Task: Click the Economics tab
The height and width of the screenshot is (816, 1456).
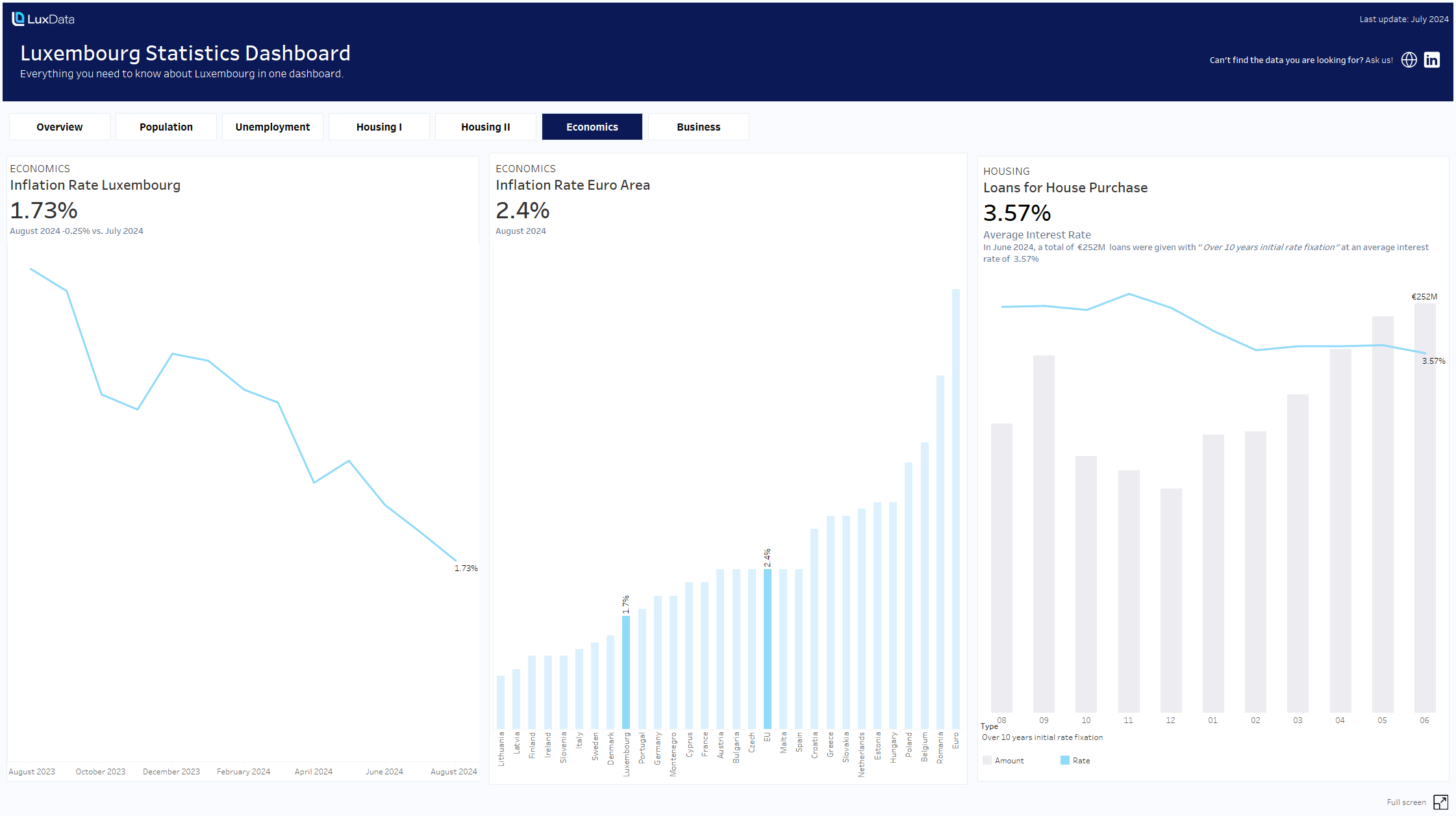Action: pos(592,127)
